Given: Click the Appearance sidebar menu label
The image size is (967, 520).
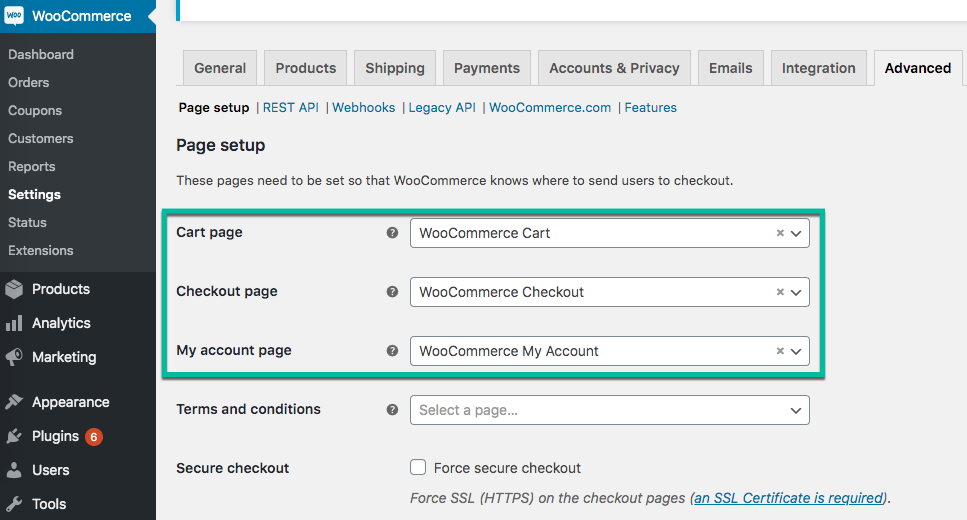Looking at the screenshot, I should pos(71,402).
